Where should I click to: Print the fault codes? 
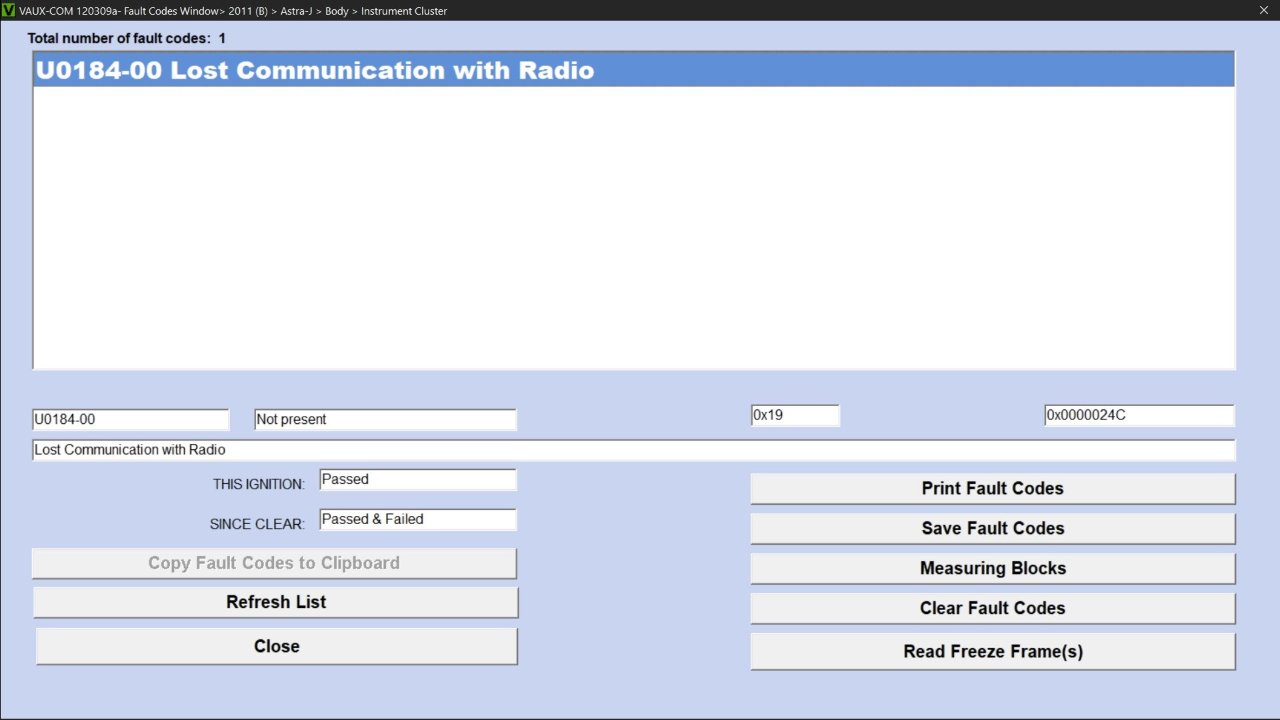992,489
